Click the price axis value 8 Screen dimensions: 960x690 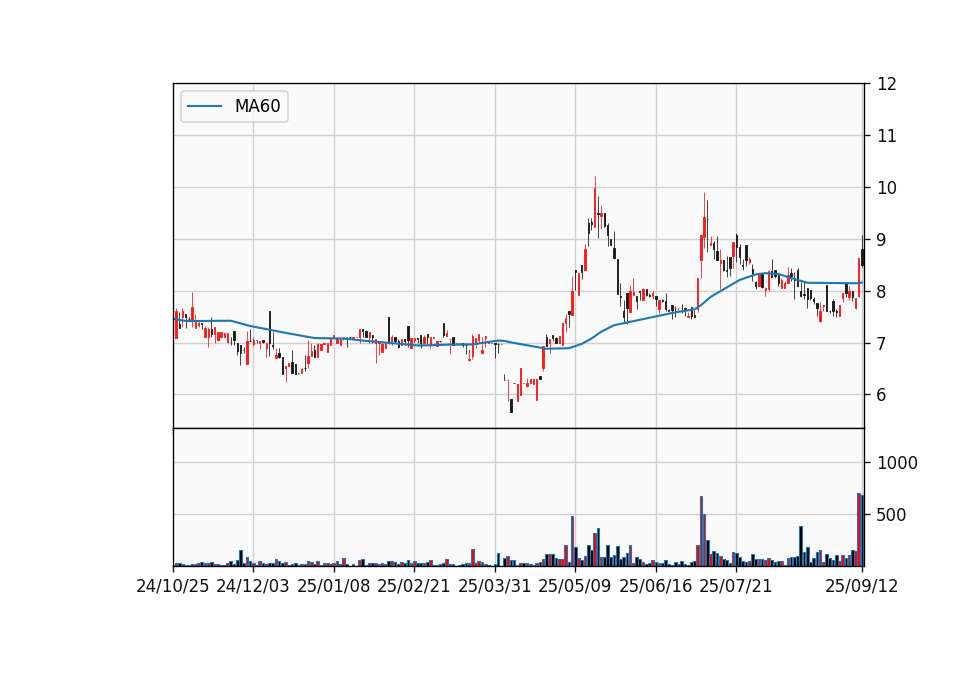tap(882, 291)
